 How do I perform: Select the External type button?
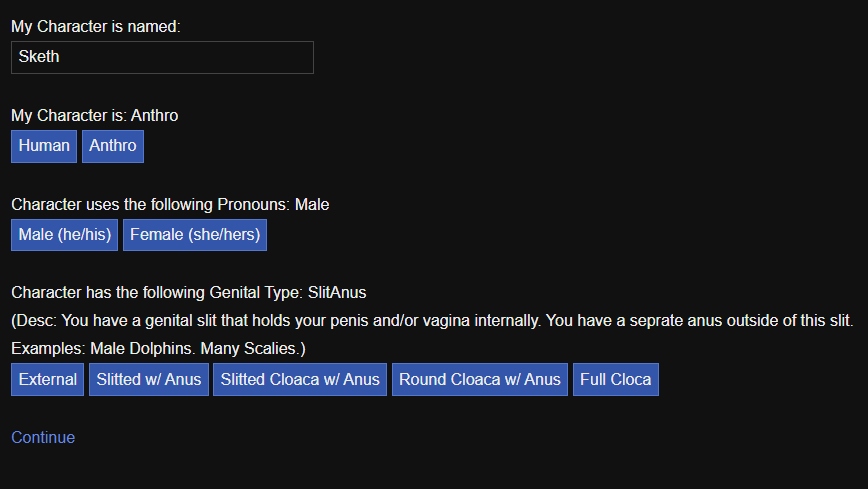tap(47, 380)
